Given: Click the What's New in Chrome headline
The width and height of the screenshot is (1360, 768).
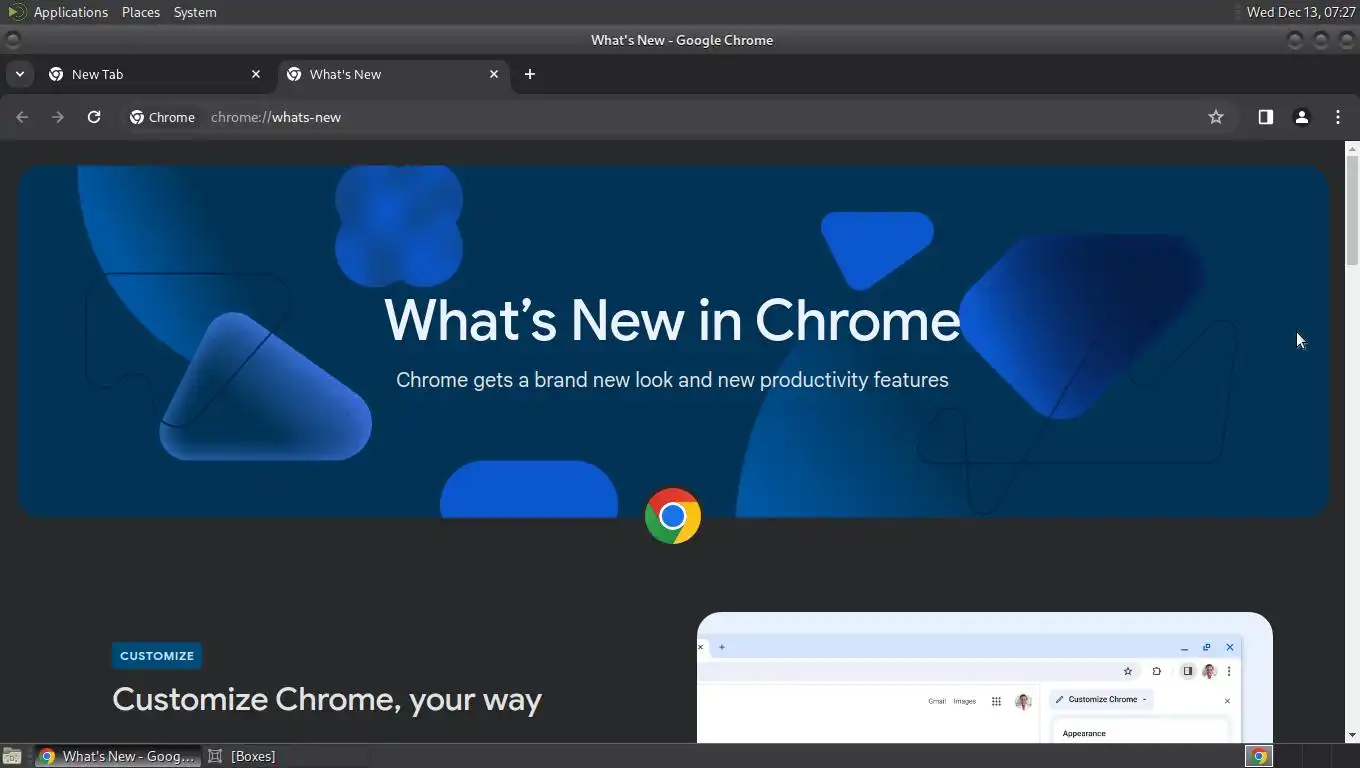Looking at the screenshot, I should coord(672,319).
